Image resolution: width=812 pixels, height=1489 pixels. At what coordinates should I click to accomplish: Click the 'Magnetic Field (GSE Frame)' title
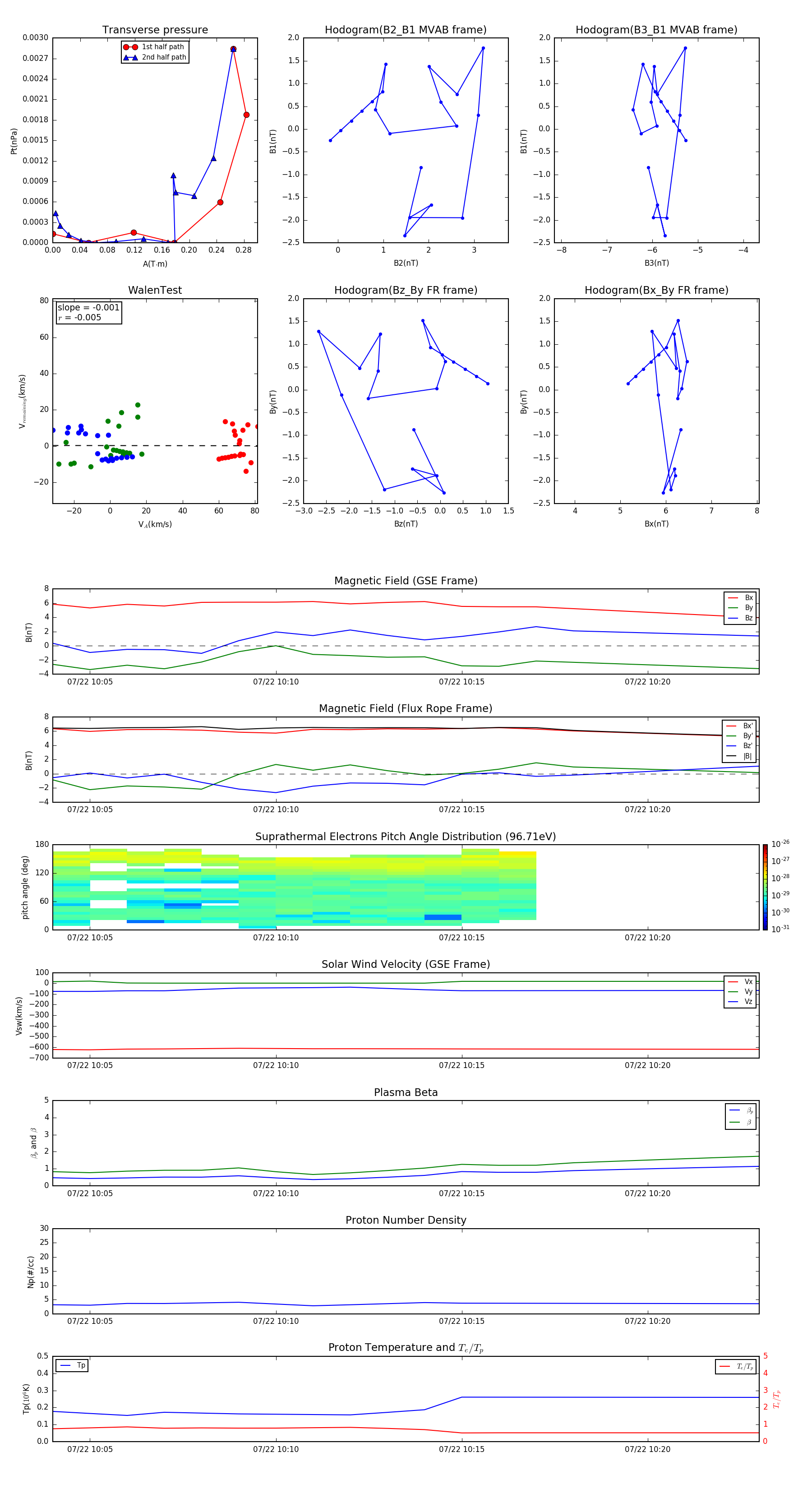pos(406,581)
